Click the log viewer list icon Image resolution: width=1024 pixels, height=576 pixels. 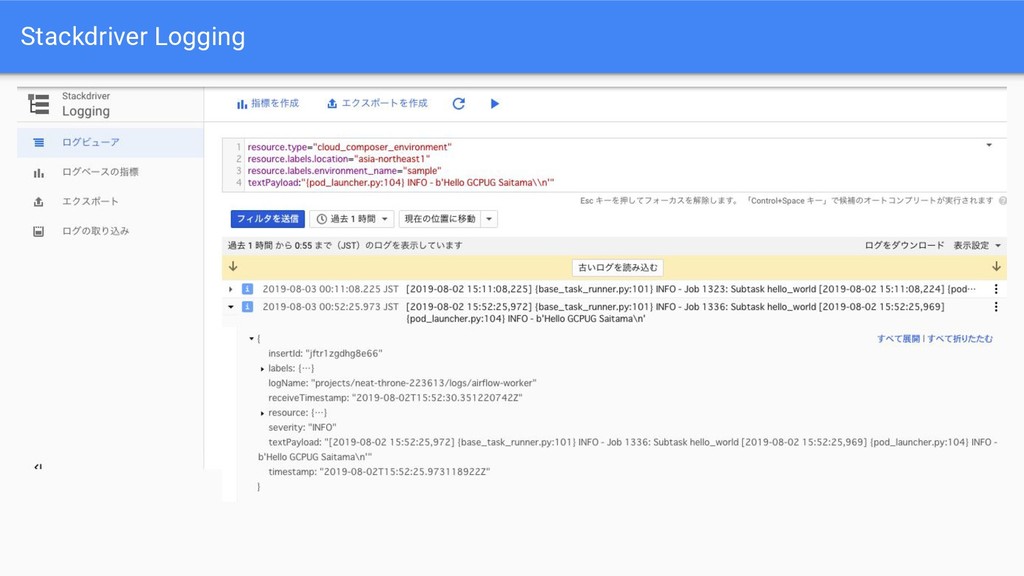39,142
